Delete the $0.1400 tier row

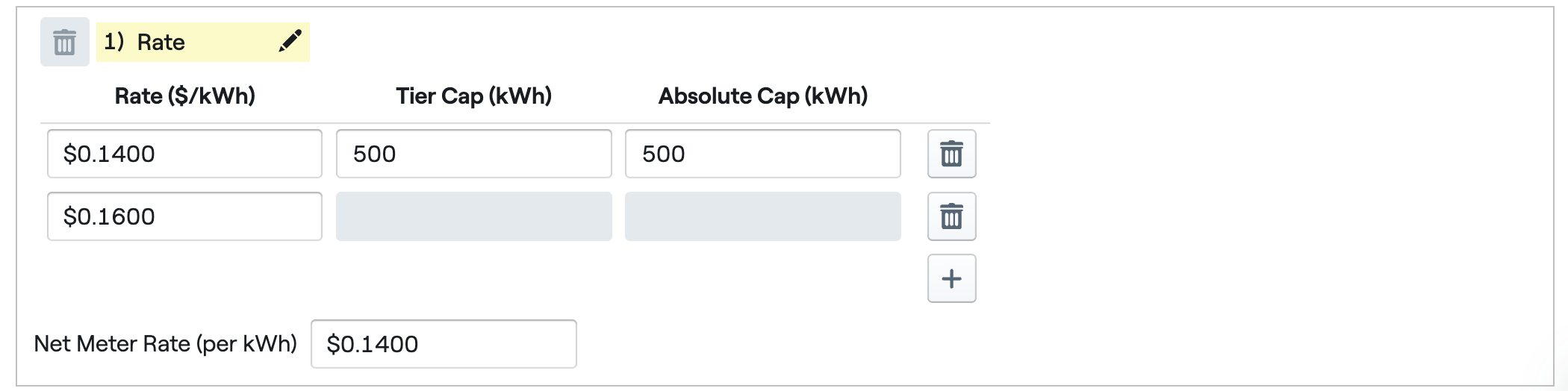pyautogui.click(x=951, y=154)
